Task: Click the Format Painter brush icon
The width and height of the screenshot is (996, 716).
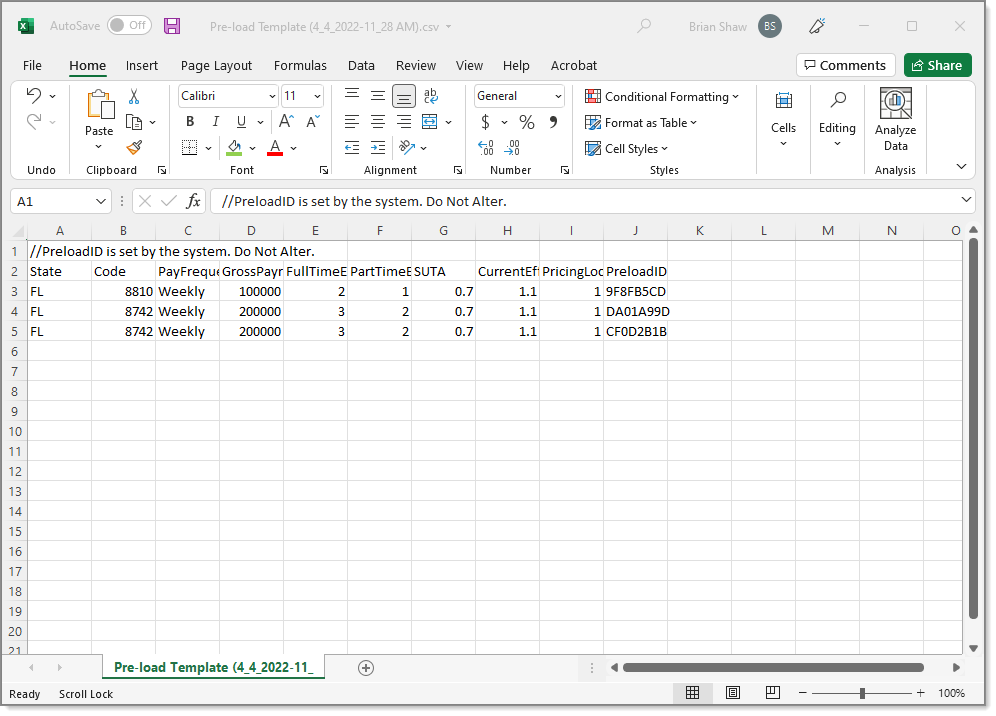Action: click(134, 147)
